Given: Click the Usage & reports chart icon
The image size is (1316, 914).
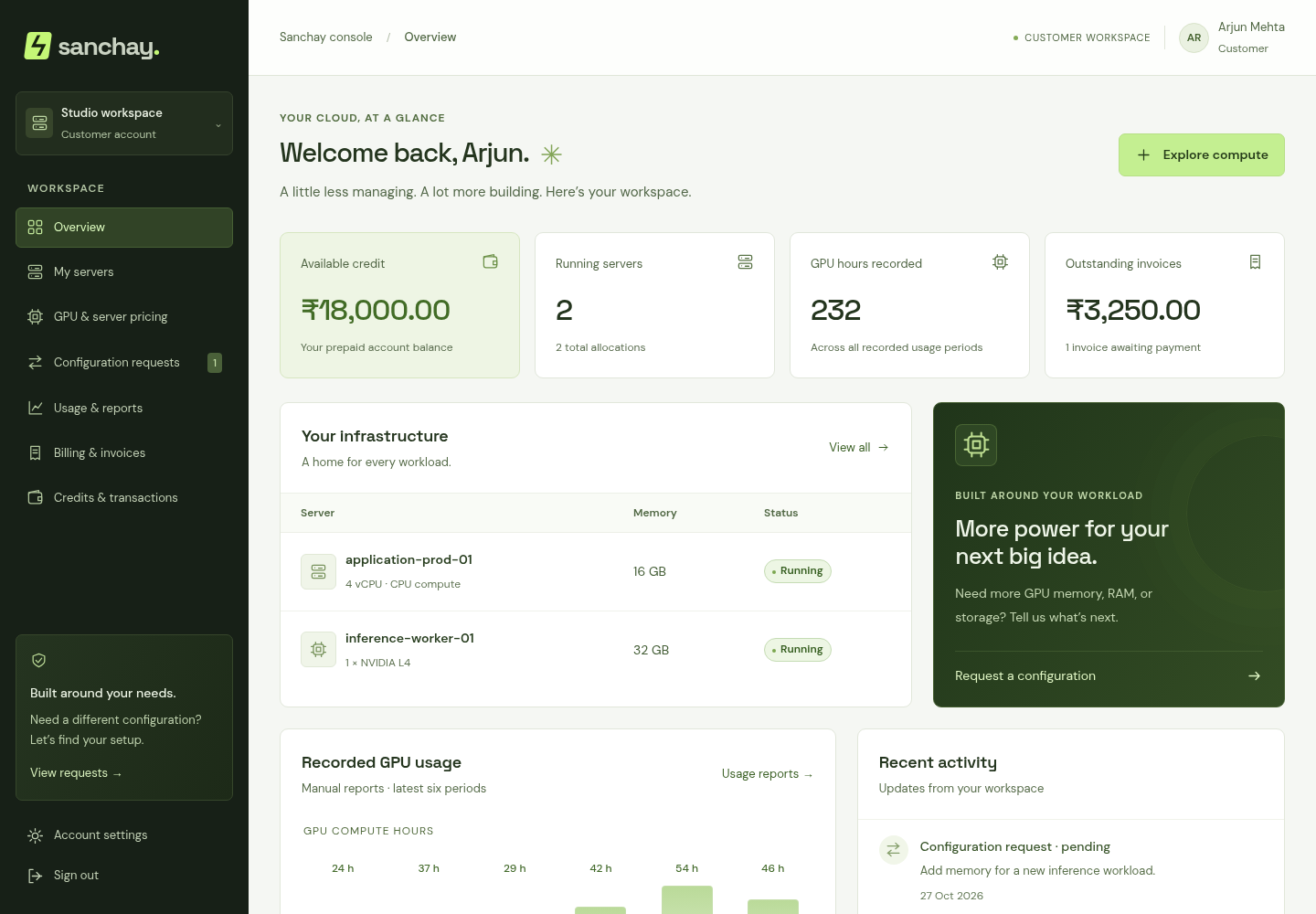Looking at the screenshot, I should click(36, 409).
